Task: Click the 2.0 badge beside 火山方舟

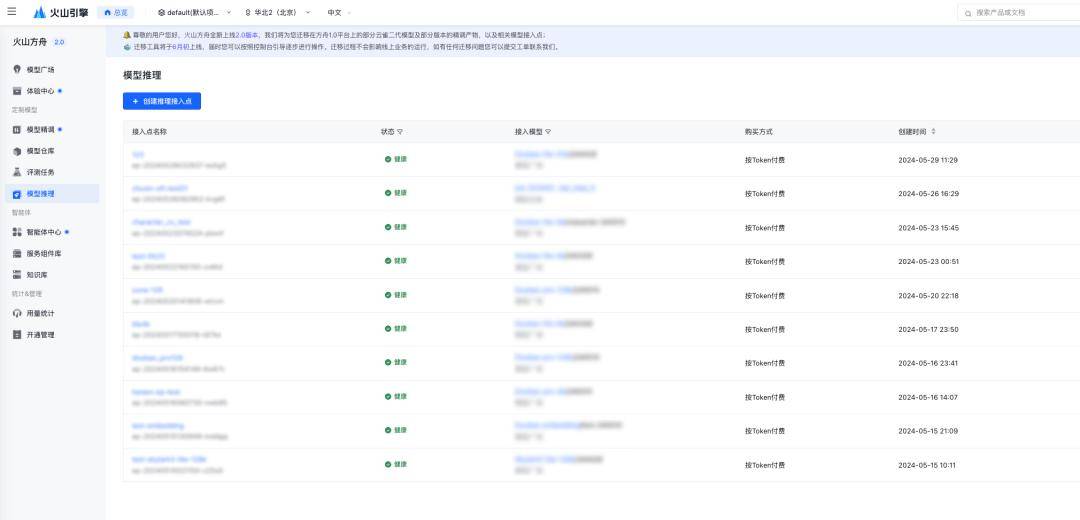Action: click(59, 42)
